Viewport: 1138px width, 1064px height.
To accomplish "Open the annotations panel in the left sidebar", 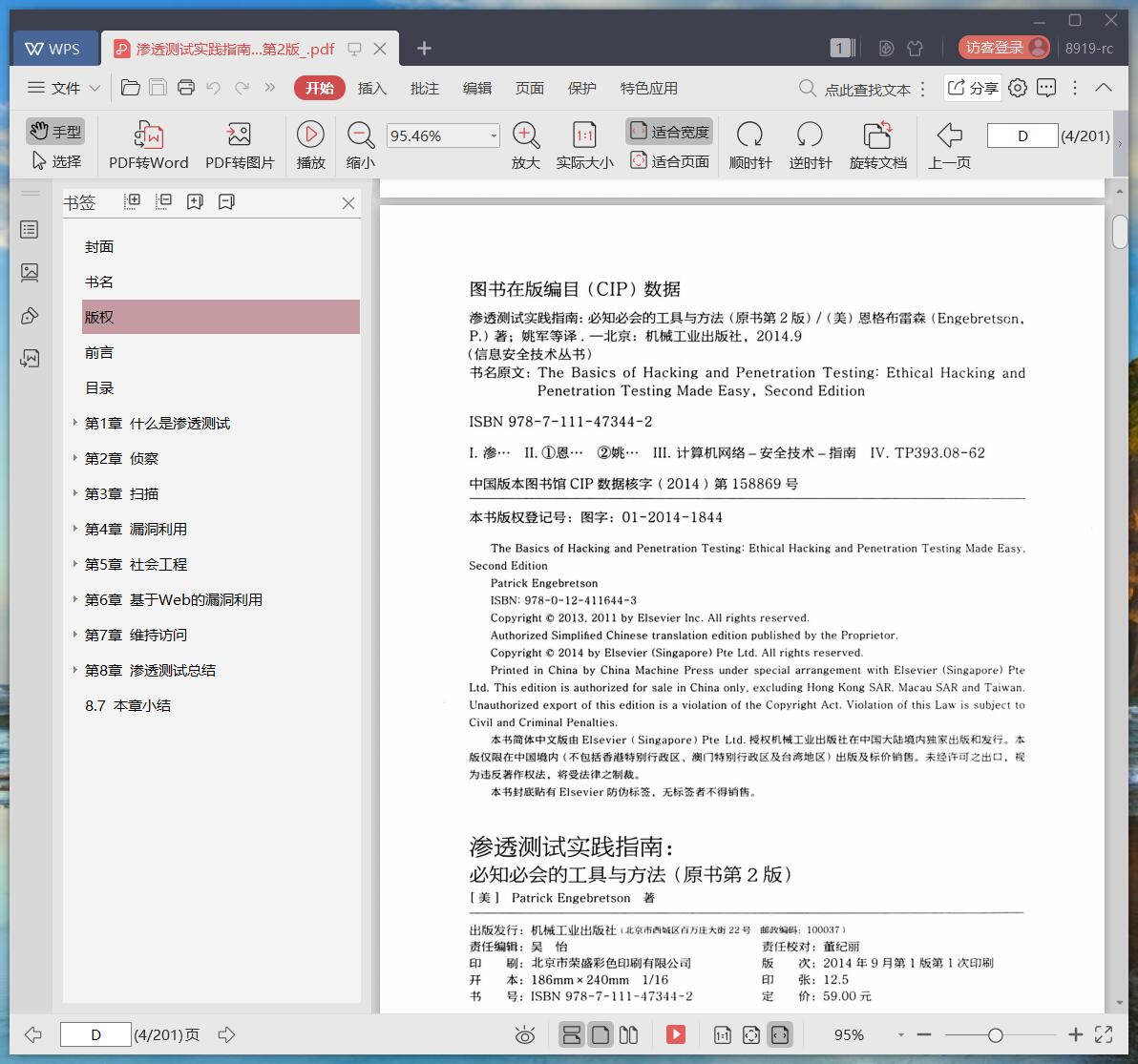I will [30, 316].
